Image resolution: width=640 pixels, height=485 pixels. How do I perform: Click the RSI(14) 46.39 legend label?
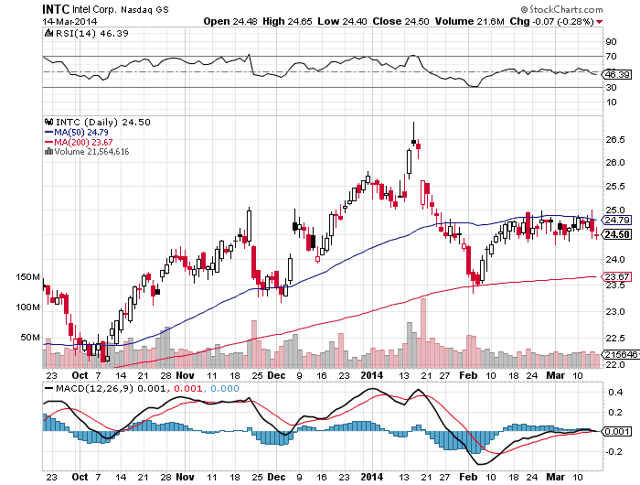(x=92, y=33)
